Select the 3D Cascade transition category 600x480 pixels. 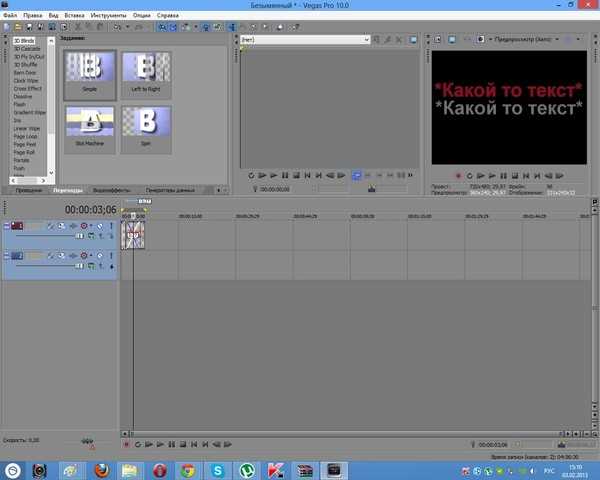coord(27,49)
